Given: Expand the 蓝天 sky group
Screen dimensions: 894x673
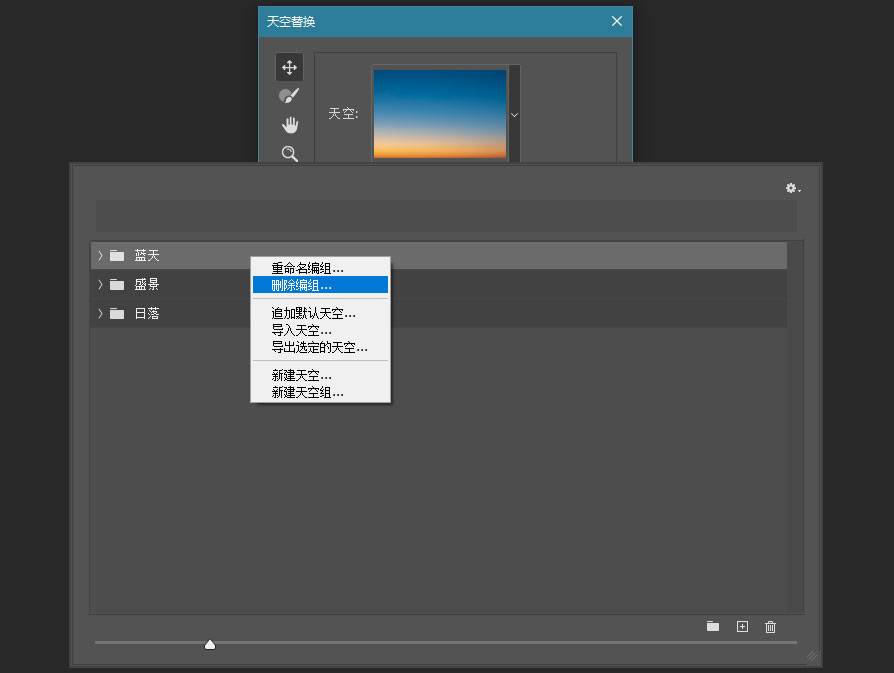Looking at the screenshot, I should coord(99,255).
